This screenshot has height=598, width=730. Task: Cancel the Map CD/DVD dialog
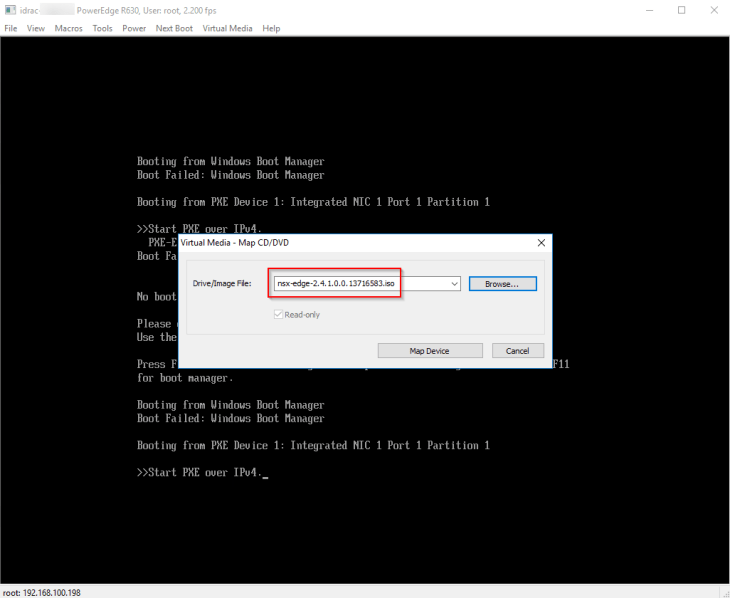coord(517,351)
